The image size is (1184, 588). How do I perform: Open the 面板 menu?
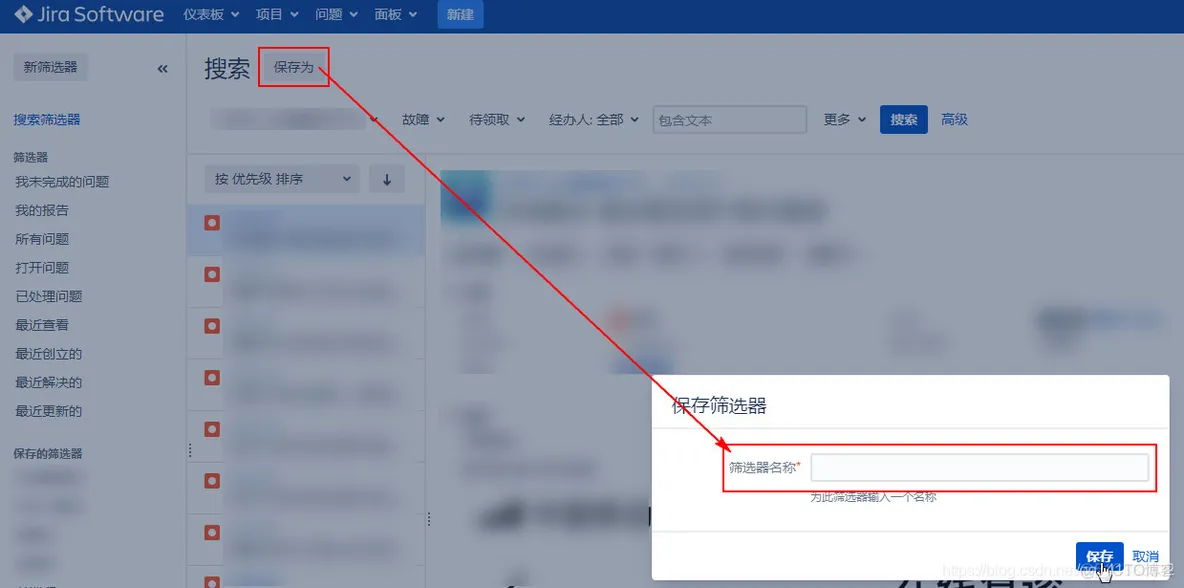[396, 14]
